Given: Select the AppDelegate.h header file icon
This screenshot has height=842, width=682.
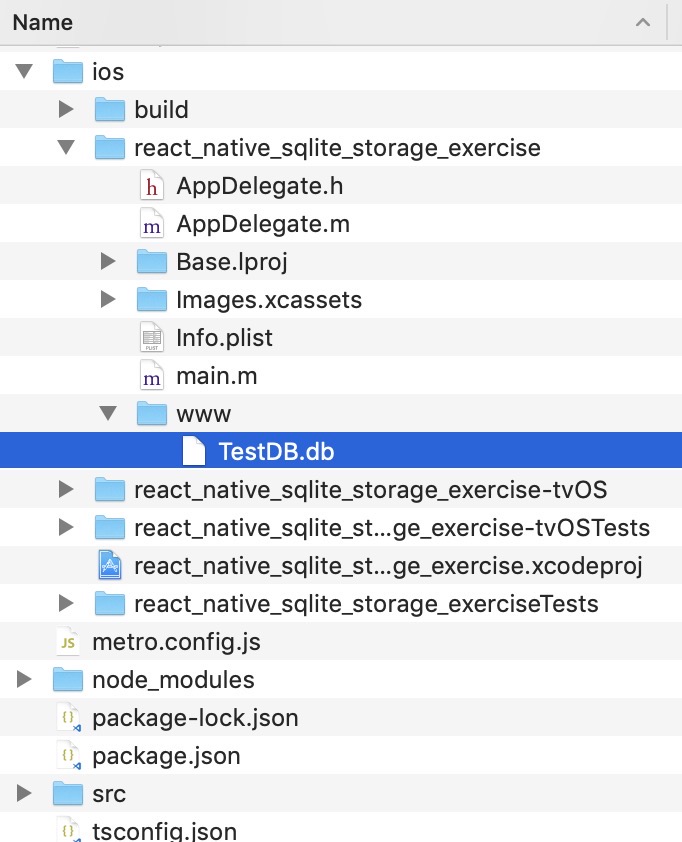Looking at the screenshot, I should point(151,186).
